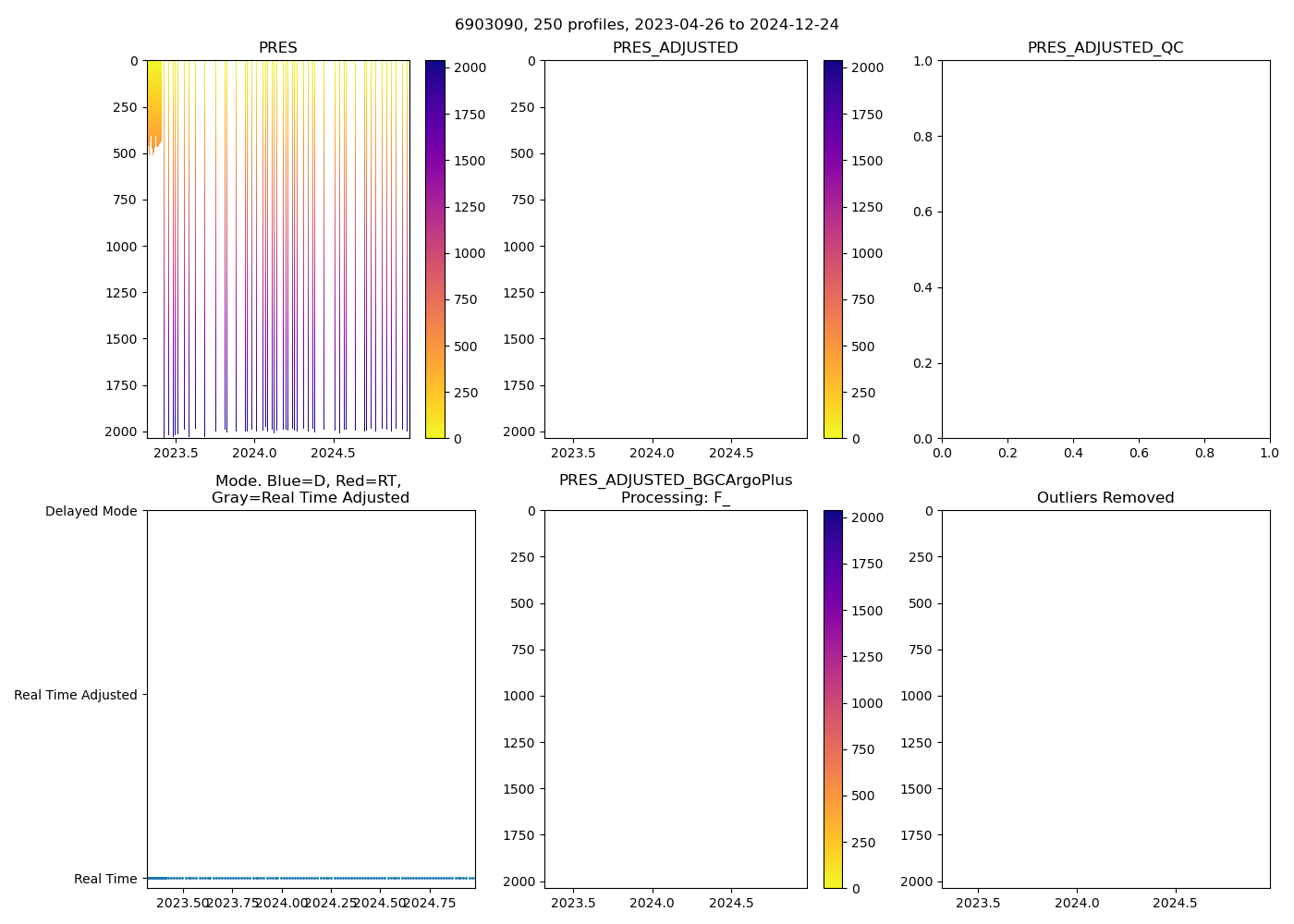Click the Mode plot title text
The width and height of the screenshot is (1294, 924).
coord(310,490)
